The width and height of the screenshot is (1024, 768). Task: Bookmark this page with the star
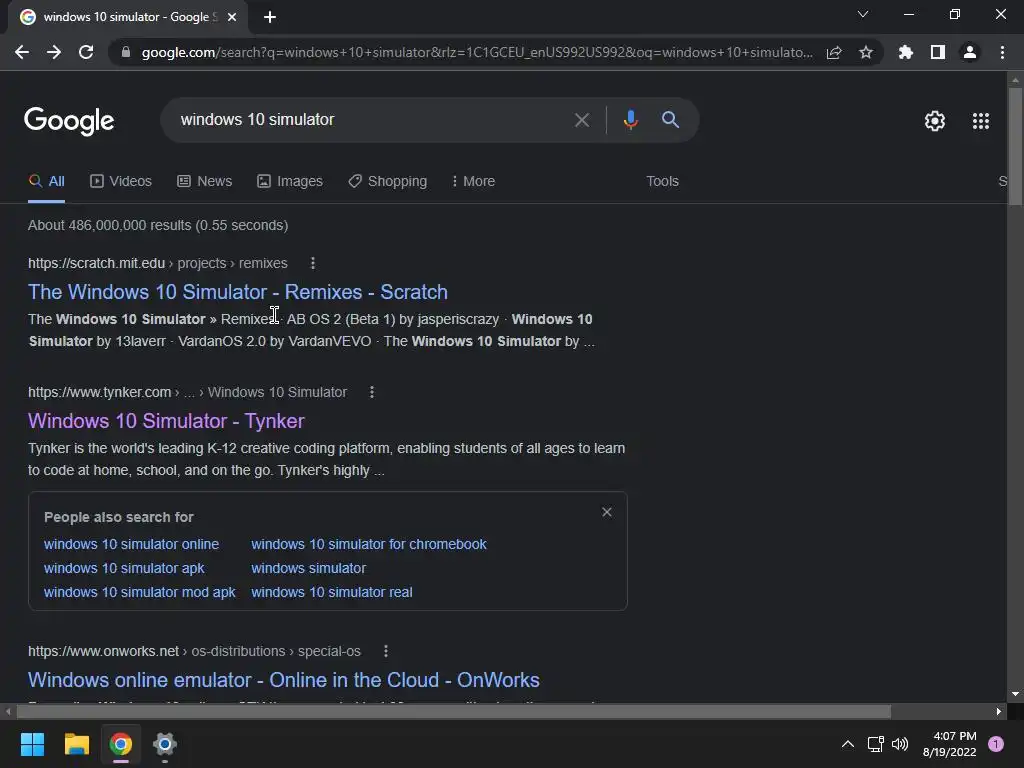pyautogui.click(x=866, y=52)
